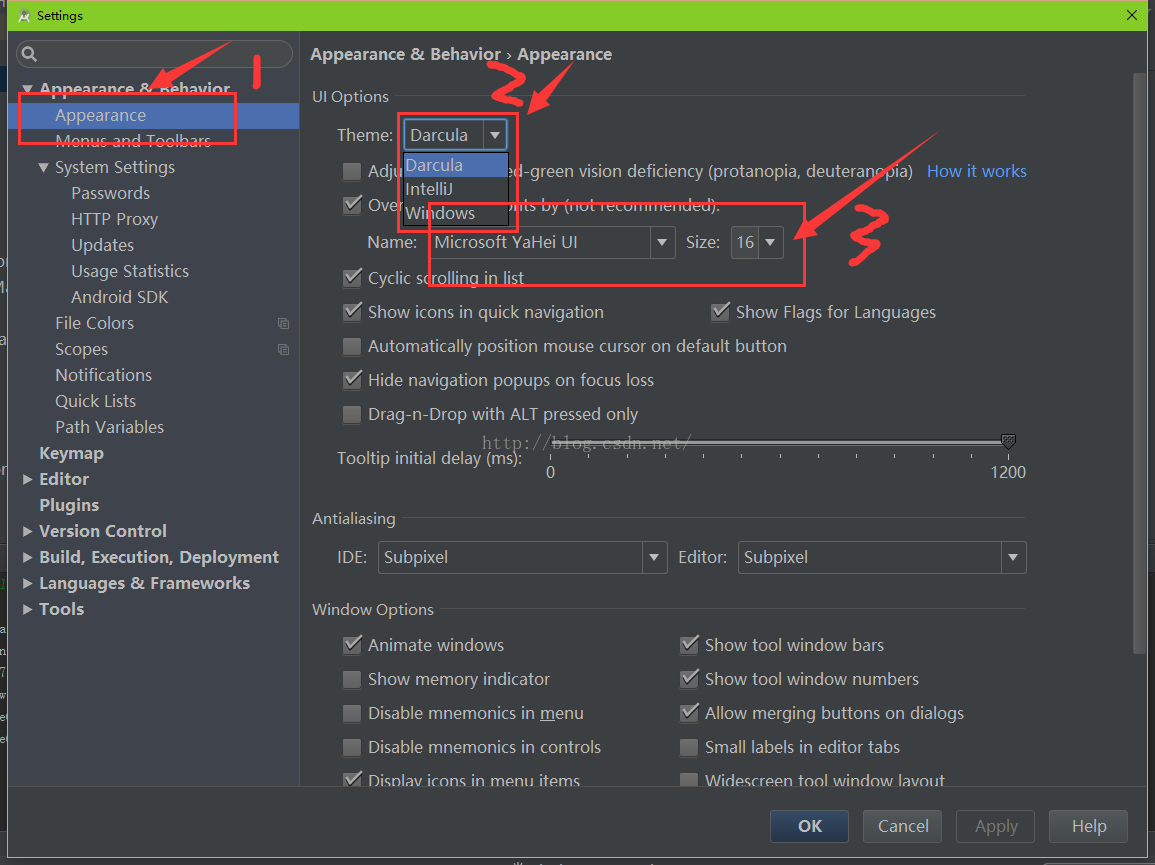Open Android SDK settings
The width and height of the screenshot is (1155, 865).
pos(119,297)
